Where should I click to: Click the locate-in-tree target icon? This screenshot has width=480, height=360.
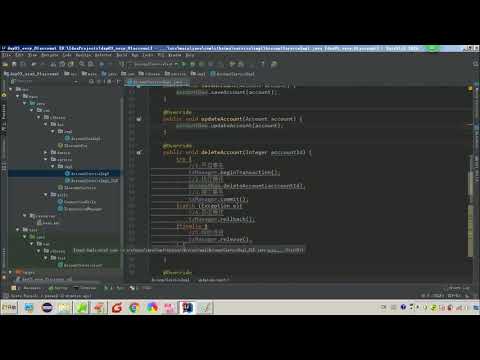91,81
